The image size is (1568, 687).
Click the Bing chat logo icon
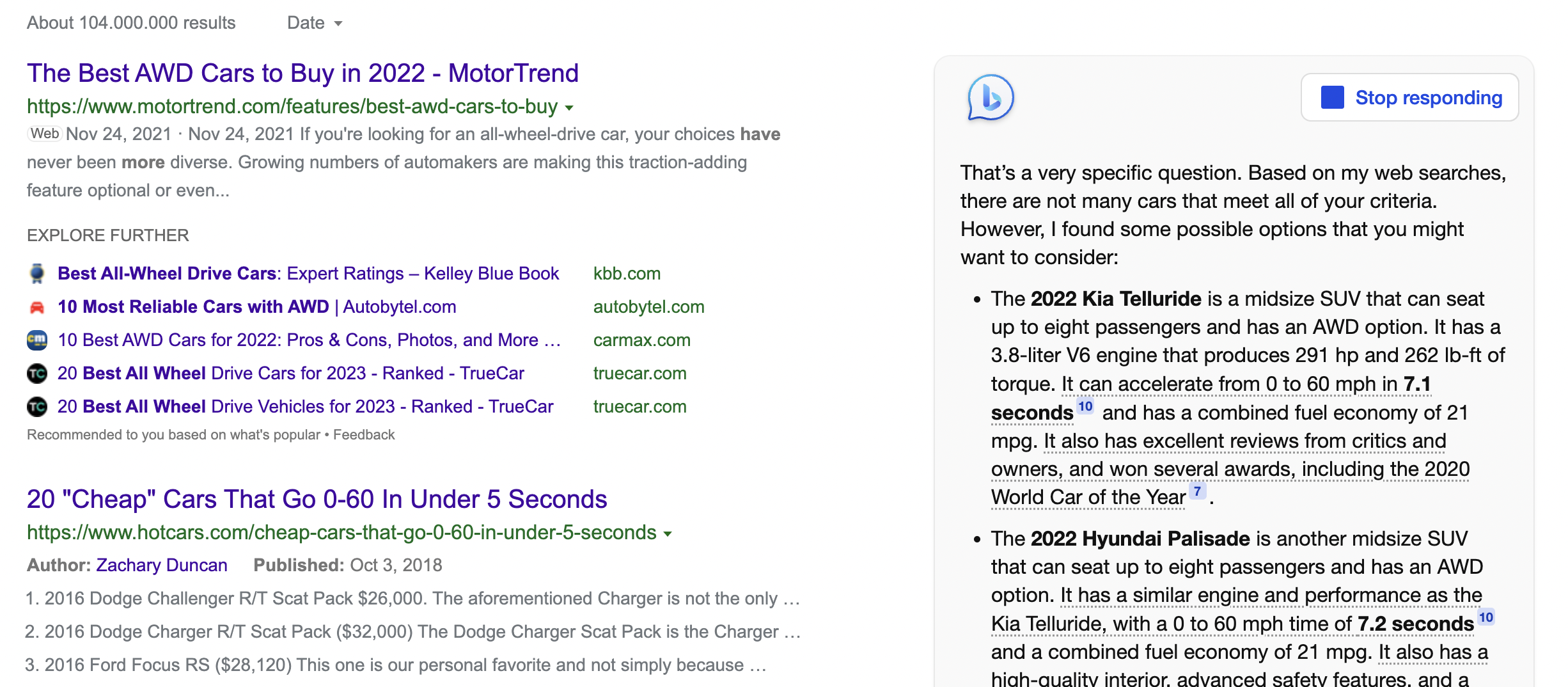click(x=990, y=98)
